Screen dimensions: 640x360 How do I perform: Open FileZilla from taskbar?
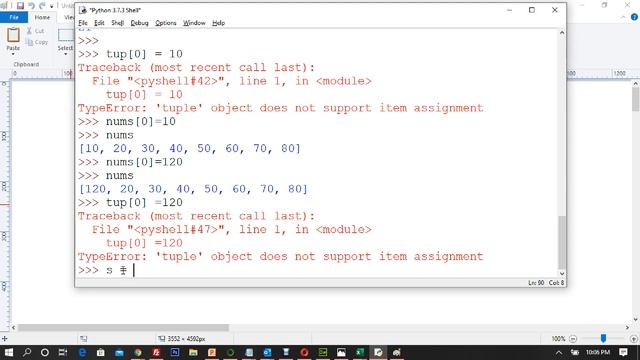(x=156, y=352)
